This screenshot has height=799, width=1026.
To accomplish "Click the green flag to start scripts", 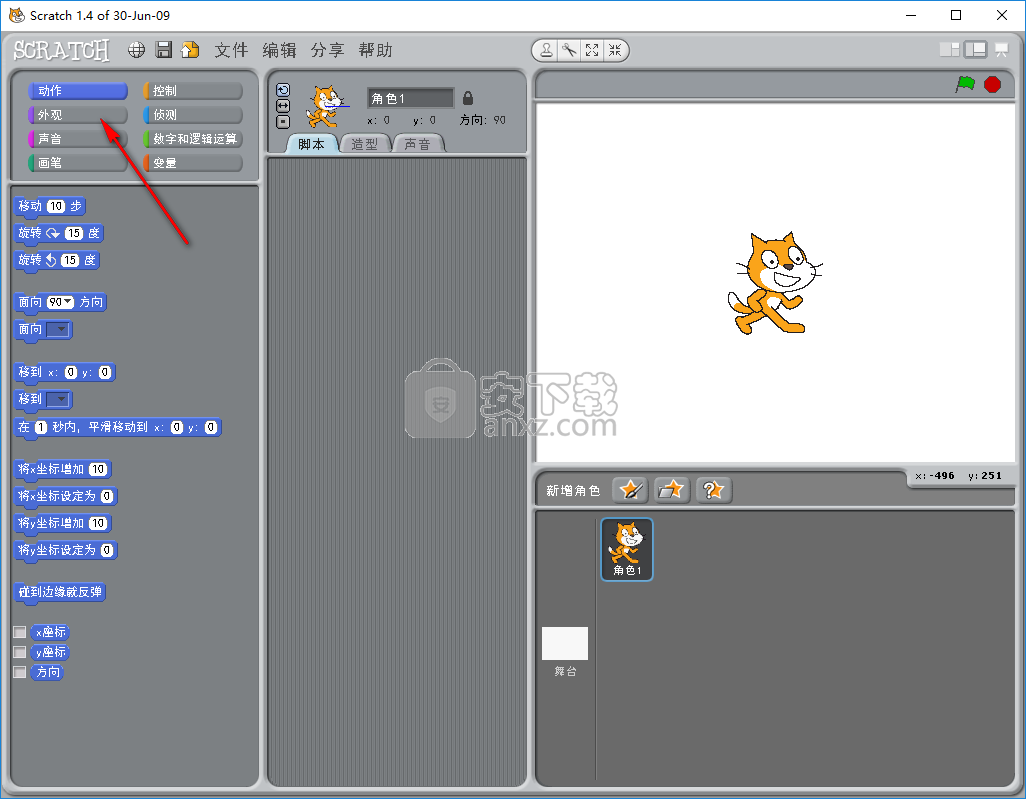I will (965, 84).
